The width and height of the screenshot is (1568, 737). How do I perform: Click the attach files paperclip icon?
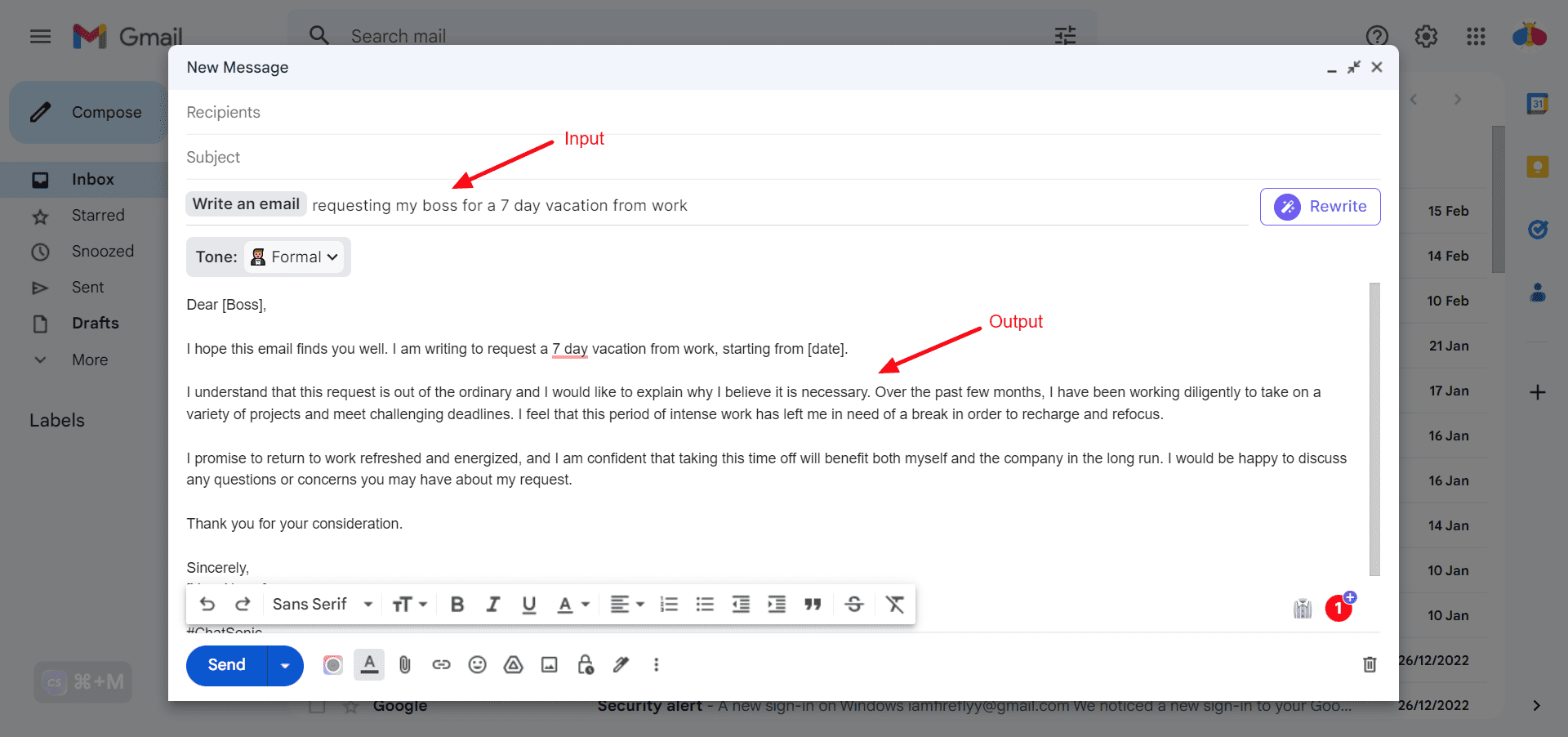(405, 665)
